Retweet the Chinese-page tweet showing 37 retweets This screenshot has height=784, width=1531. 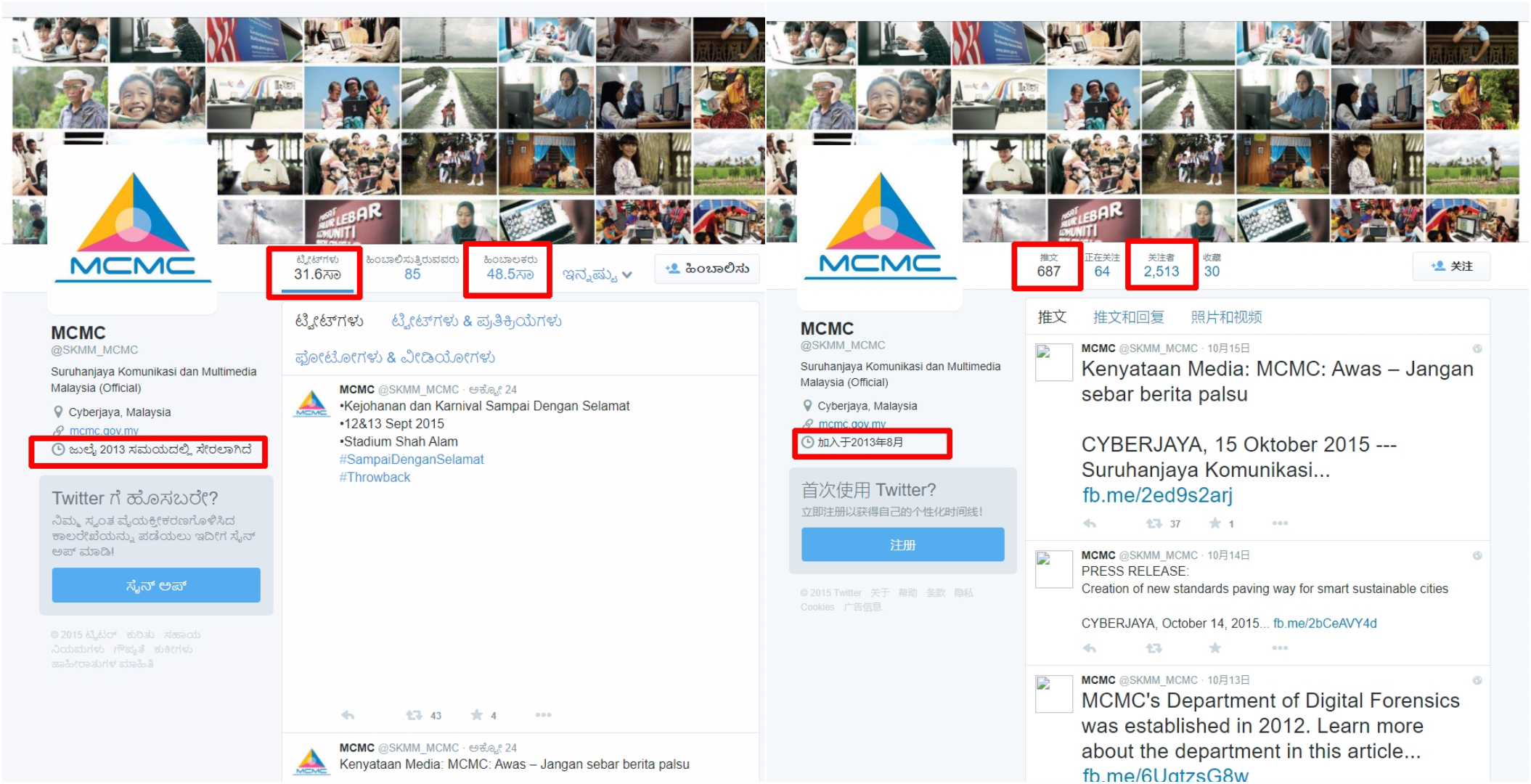(x=1154, y=523)
